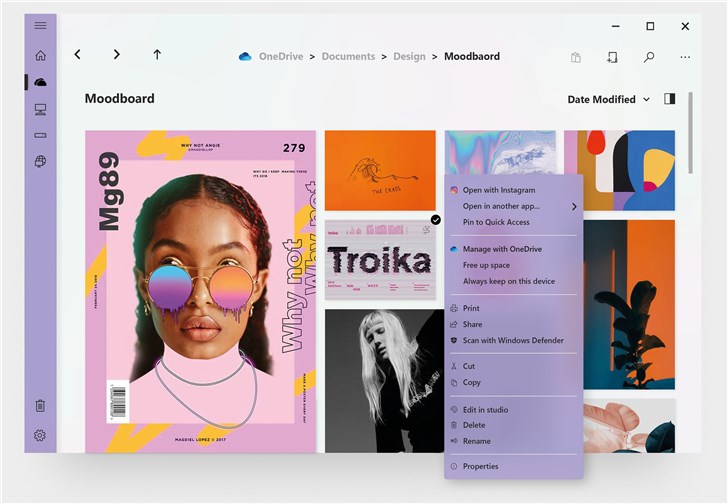Uncheck the Troika thumbnail selection checkmark
The height and width of the screenshot is (504, 728).
(x=436, y=220)
